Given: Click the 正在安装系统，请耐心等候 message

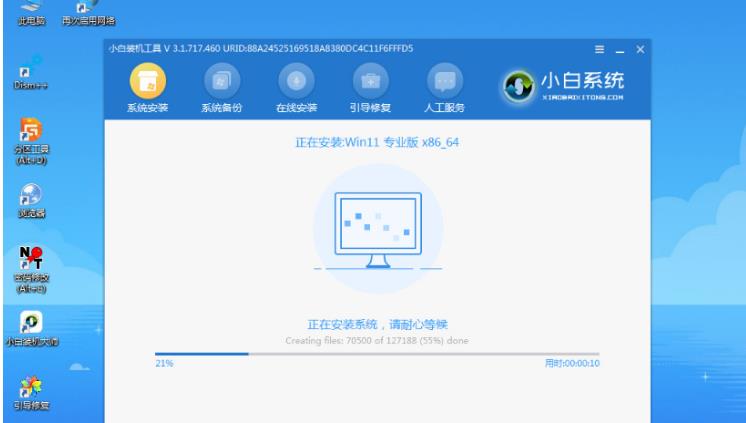Looking at the screenshot, I should click(377, 325).
